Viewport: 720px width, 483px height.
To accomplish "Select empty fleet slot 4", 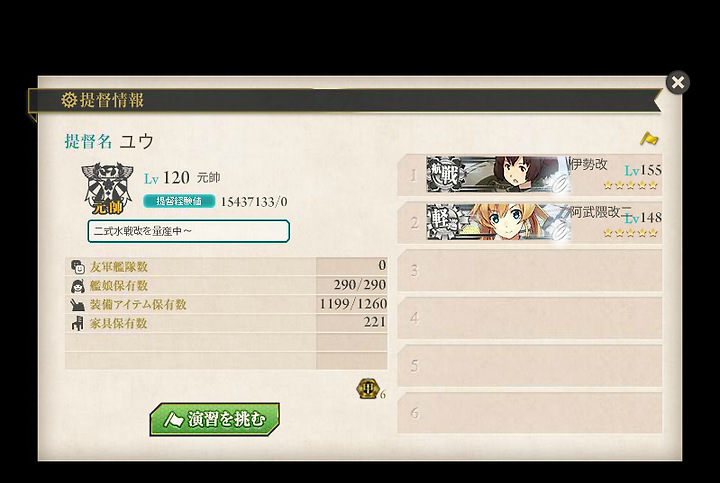I will pos(530,318).
